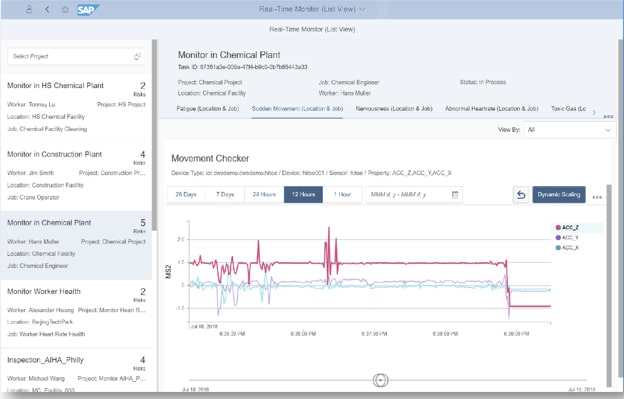
Task: Select the 12 Hours range
Action: click(x=303, y=195)
